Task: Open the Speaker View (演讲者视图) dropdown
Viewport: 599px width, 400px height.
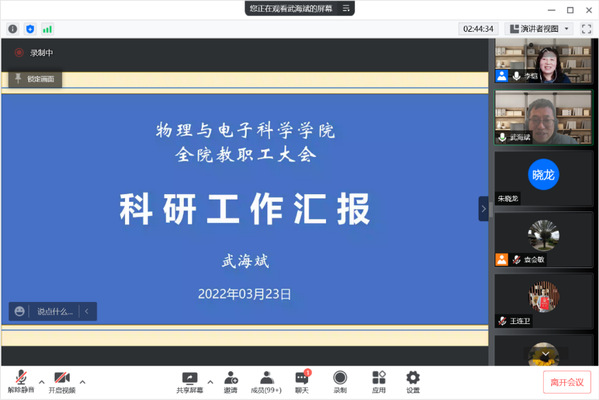Action: [x=539, y=29]
